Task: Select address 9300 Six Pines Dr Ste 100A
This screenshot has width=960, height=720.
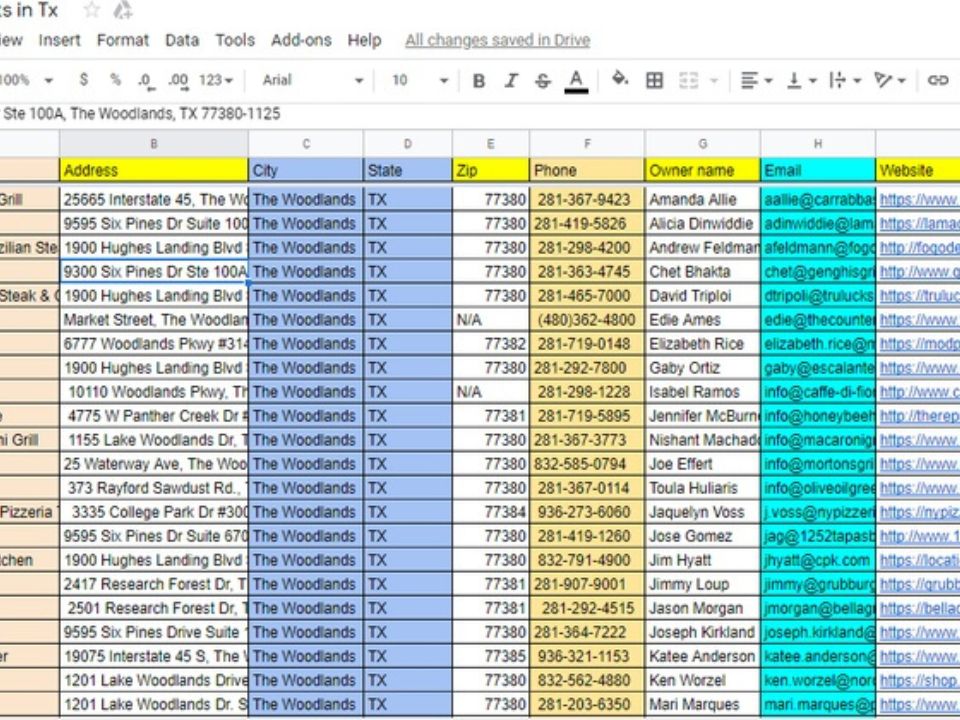Action: pos(154,272)
